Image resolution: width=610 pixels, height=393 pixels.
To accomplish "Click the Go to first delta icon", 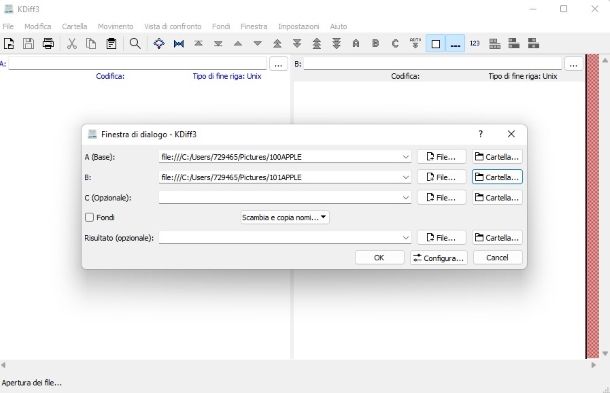I will coord(198,44).
